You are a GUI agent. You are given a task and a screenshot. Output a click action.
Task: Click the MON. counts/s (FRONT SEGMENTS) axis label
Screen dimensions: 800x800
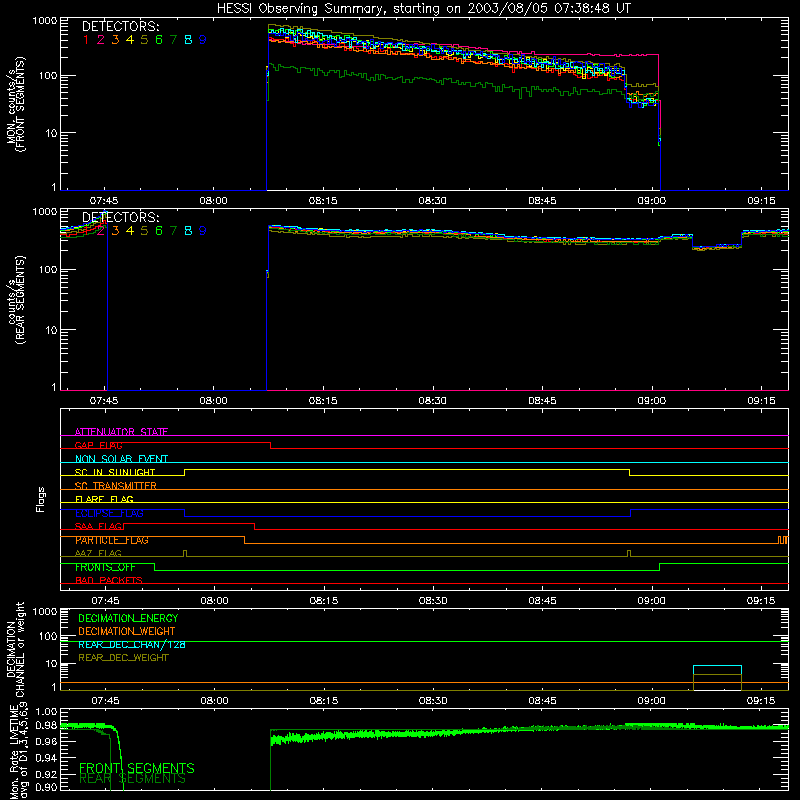click(15, 104)
